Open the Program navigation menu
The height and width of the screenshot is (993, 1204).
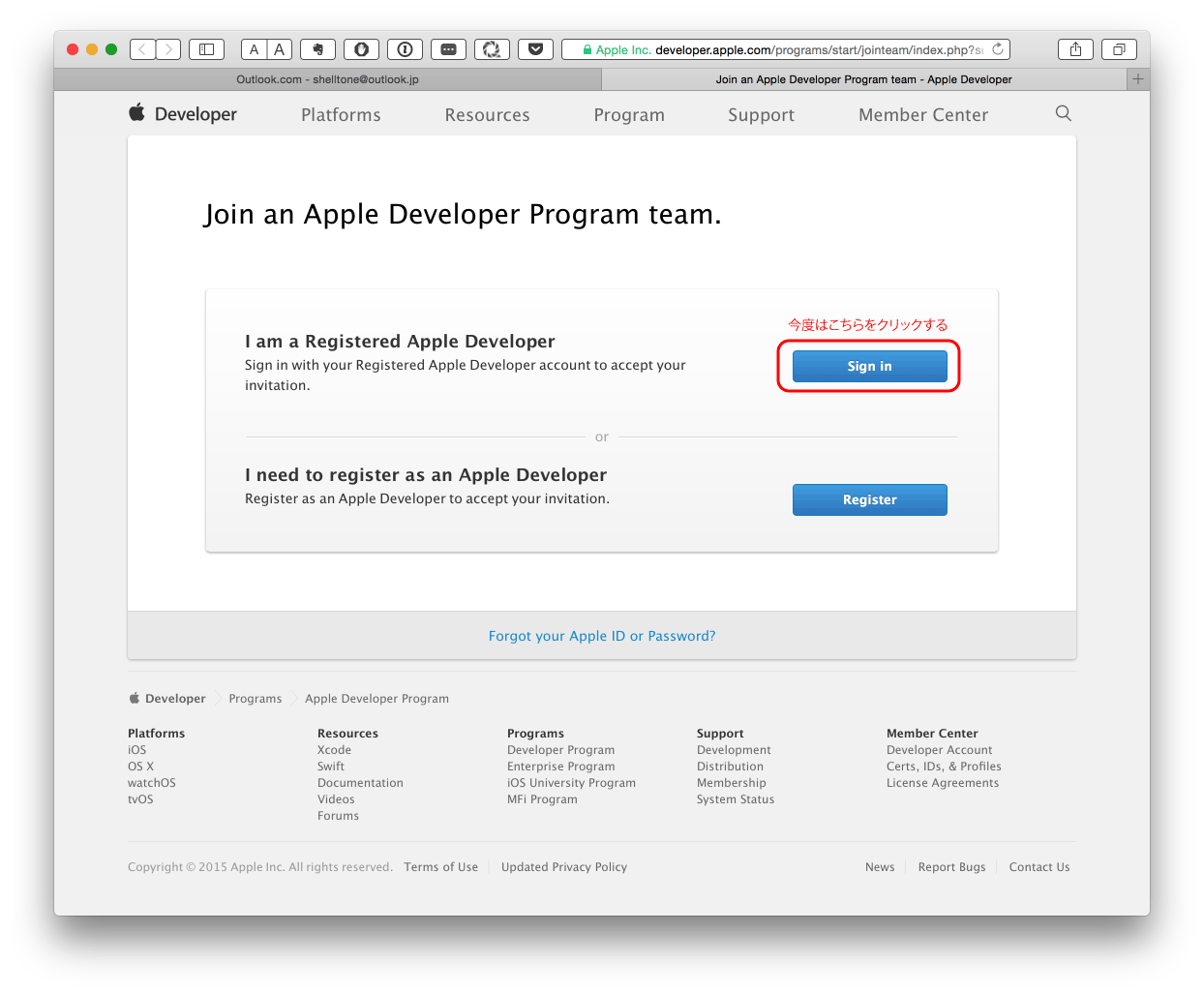629,115
